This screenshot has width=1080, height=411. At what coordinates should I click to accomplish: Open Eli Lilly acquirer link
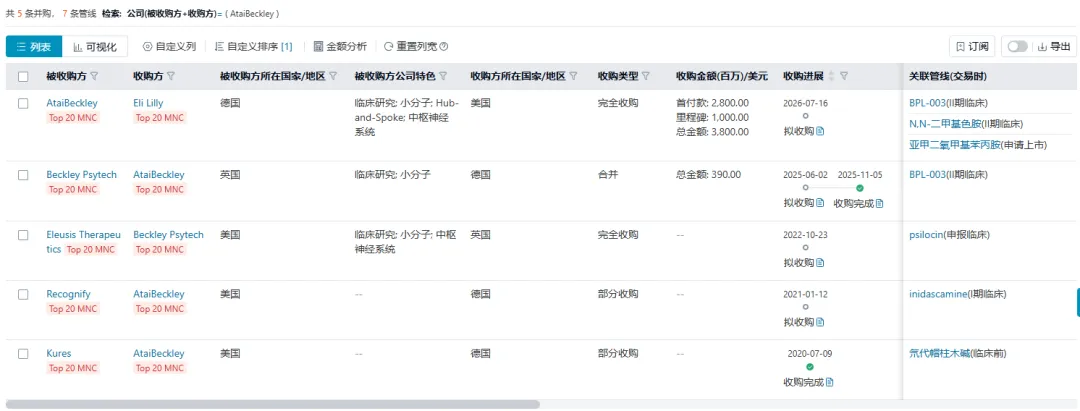point(148,103)
